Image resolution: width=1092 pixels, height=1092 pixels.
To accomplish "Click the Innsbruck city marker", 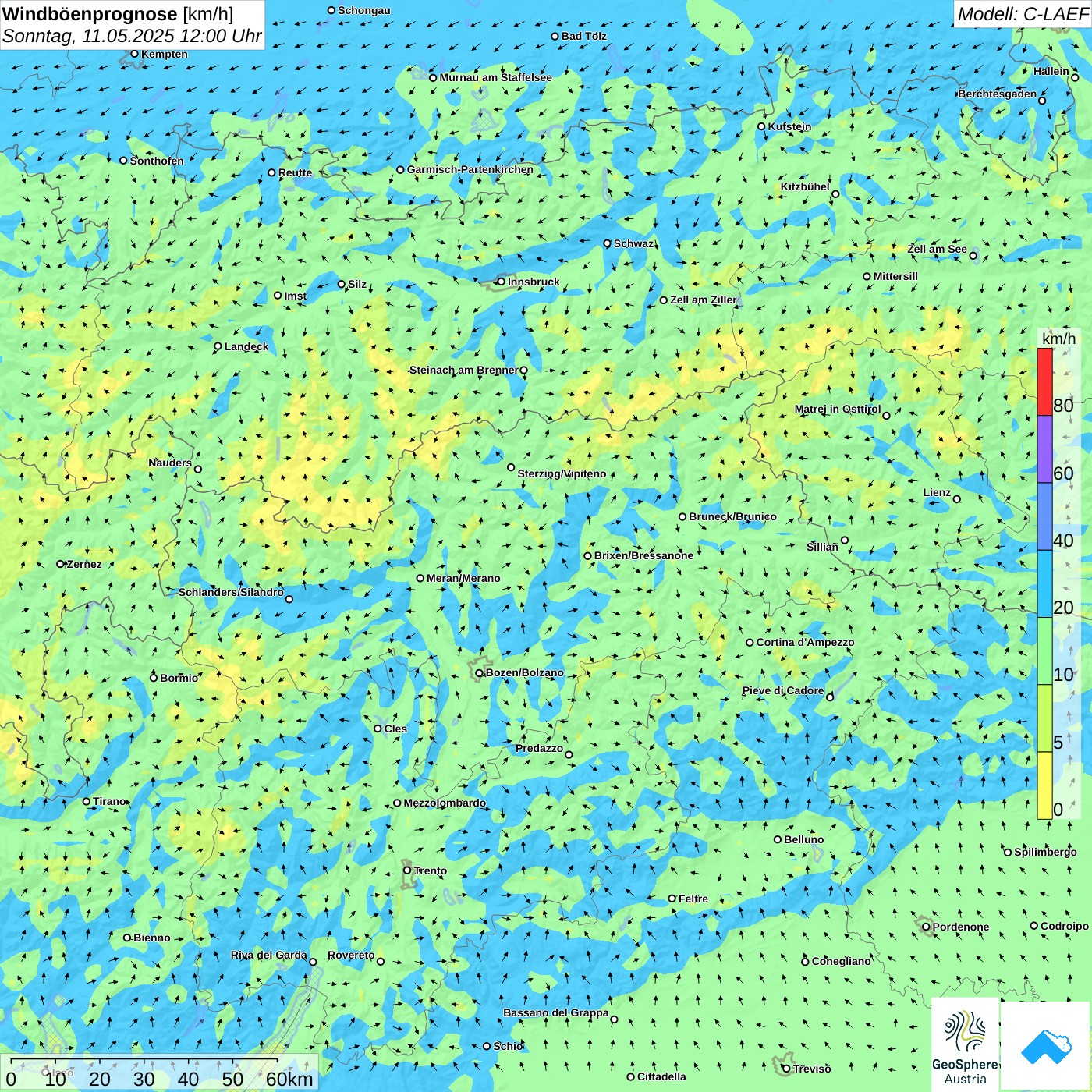I will tap(502, 282).
